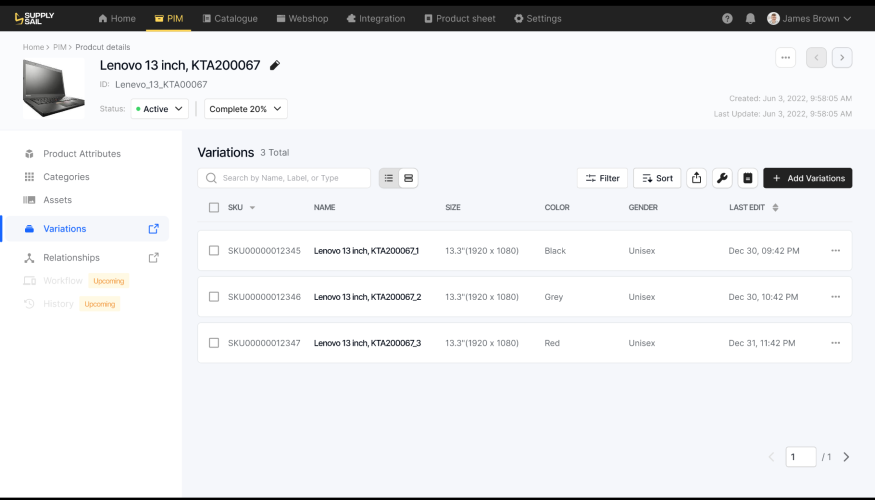Click the variations search field
The width and height of the screenshot is (875, 500).
coord(284,178)
